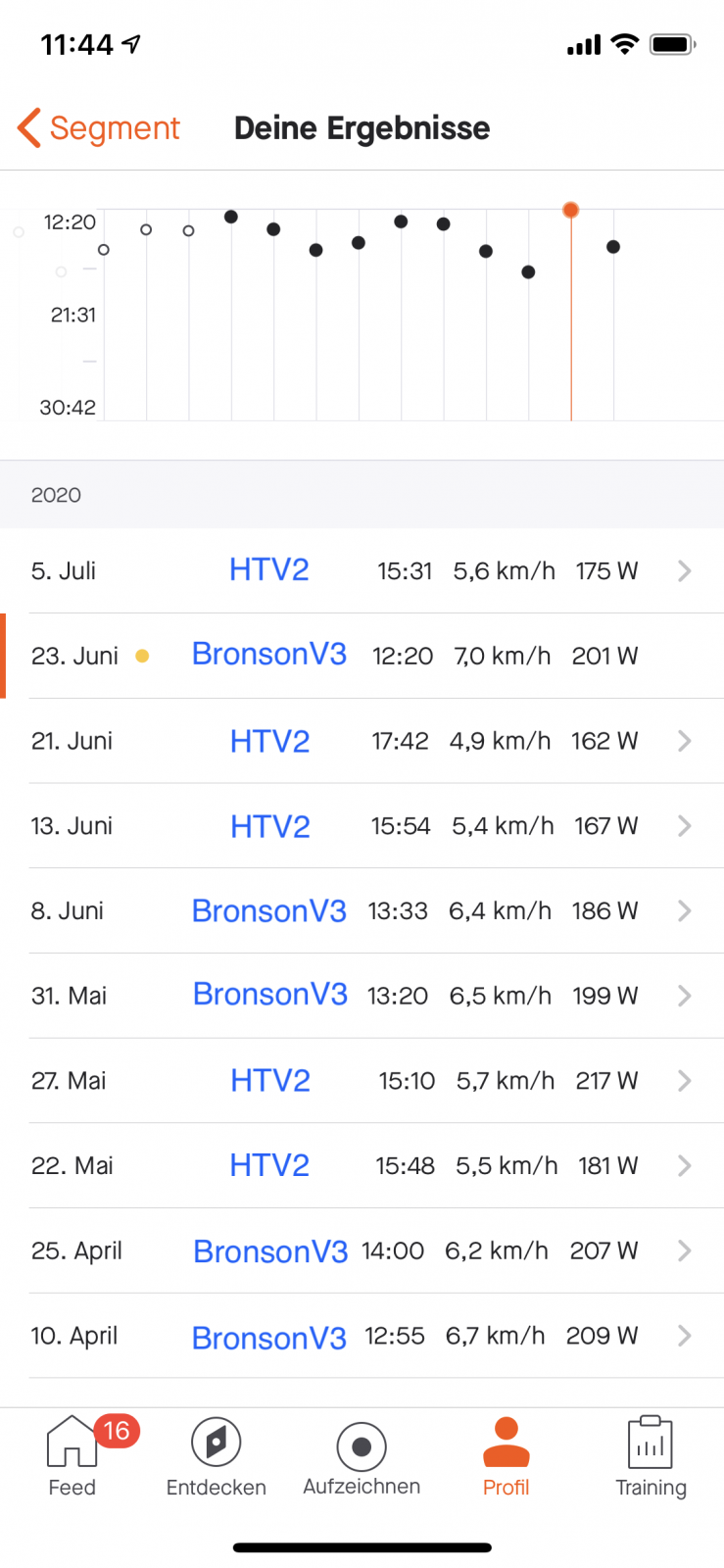Open the Feed tab house icon
724x1568 pixels.
72,1442
